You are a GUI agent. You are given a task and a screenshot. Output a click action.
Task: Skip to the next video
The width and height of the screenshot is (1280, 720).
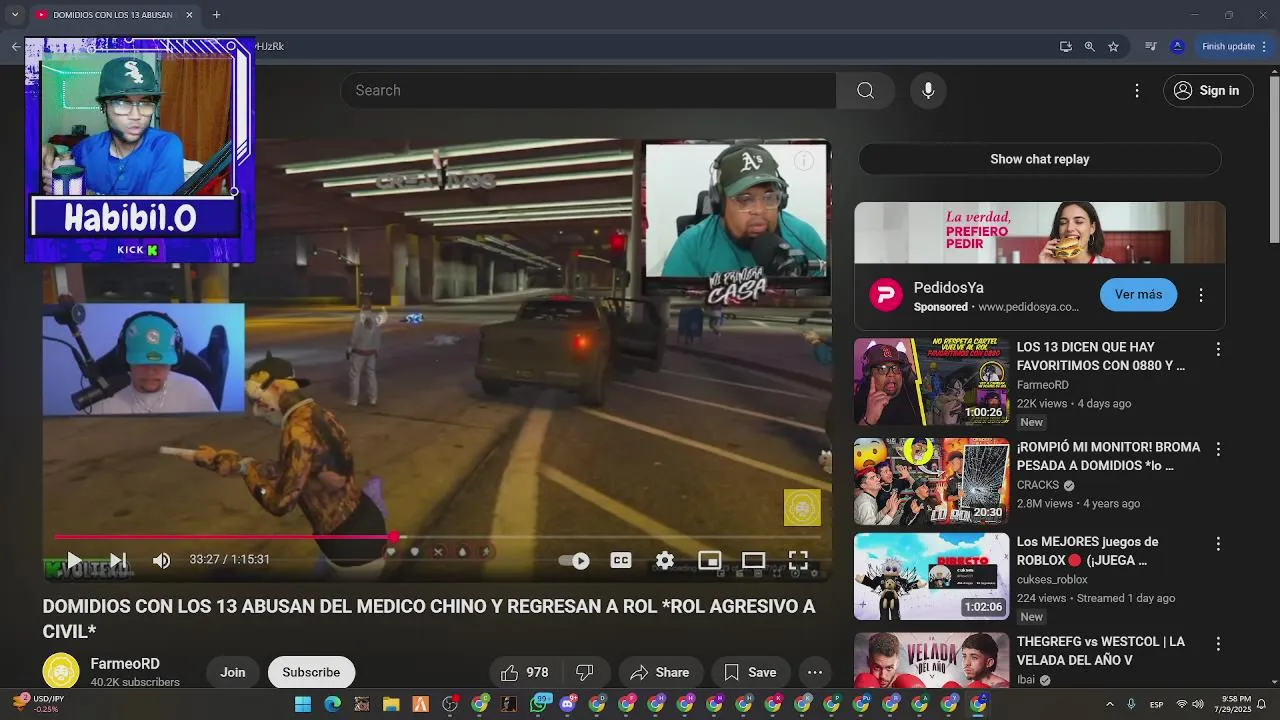point(117,560)
